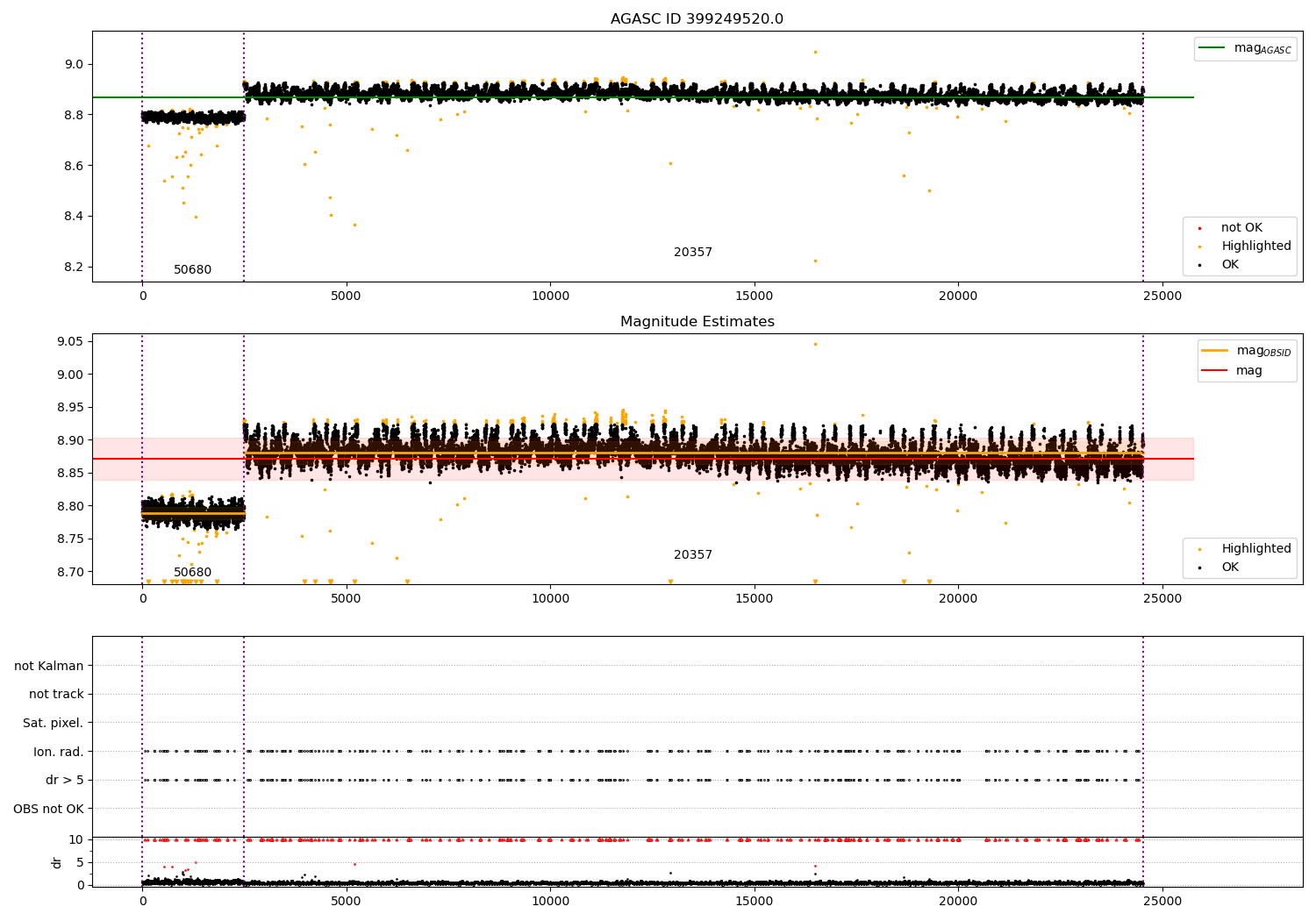Click 'Highlighted' in the middle plot legend
This screenshot has height=921, width=1316.
[1256, 548]
